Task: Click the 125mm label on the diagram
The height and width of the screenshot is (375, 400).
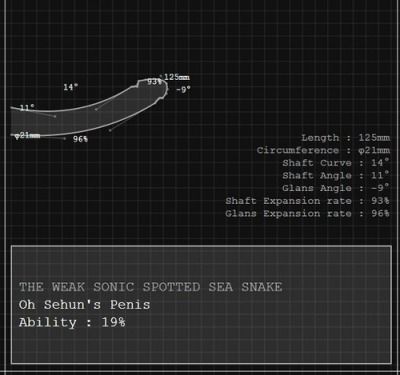Action: [x=177, y=77]
